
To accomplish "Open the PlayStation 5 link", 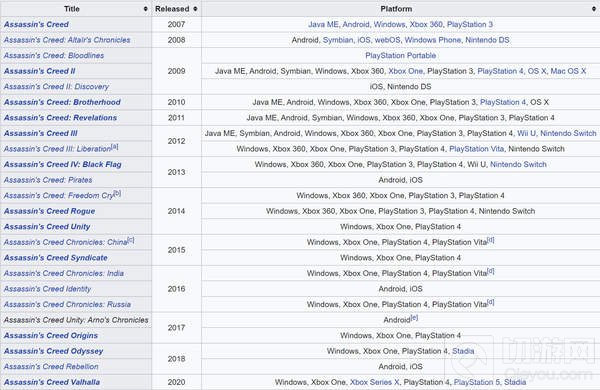I will point(476,382).
